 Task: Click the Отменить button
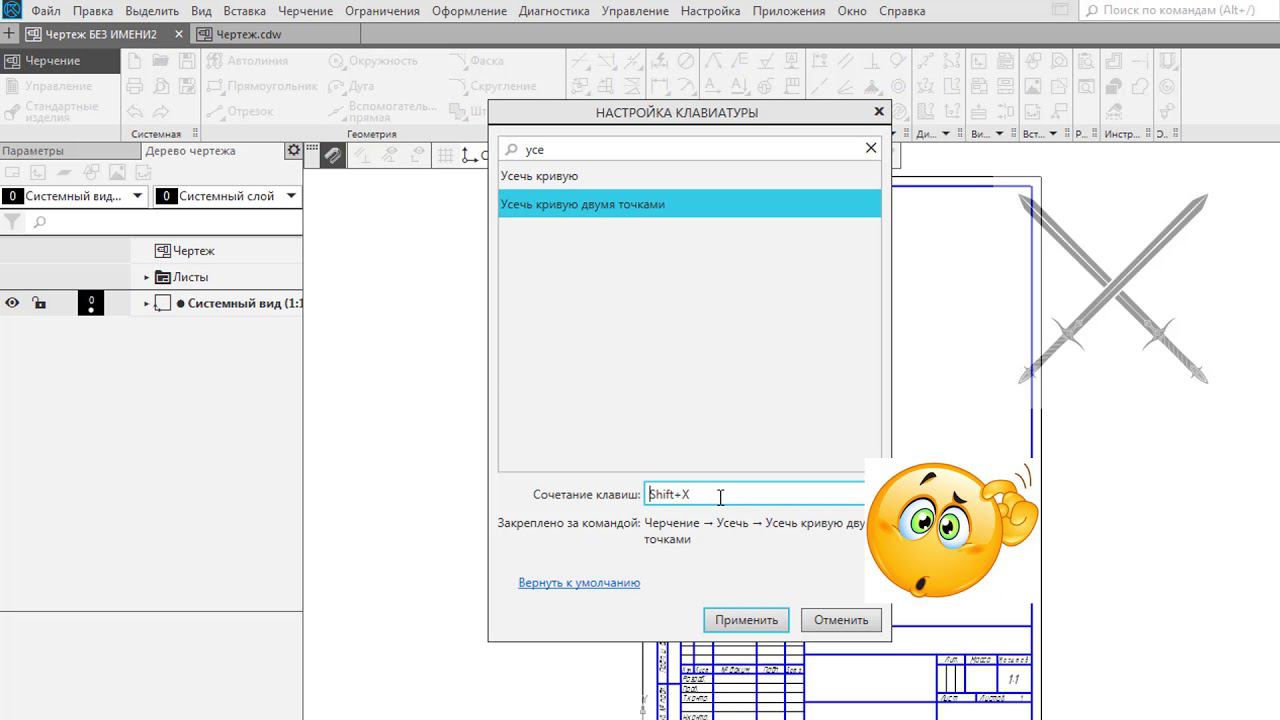[x=841, y=620]
